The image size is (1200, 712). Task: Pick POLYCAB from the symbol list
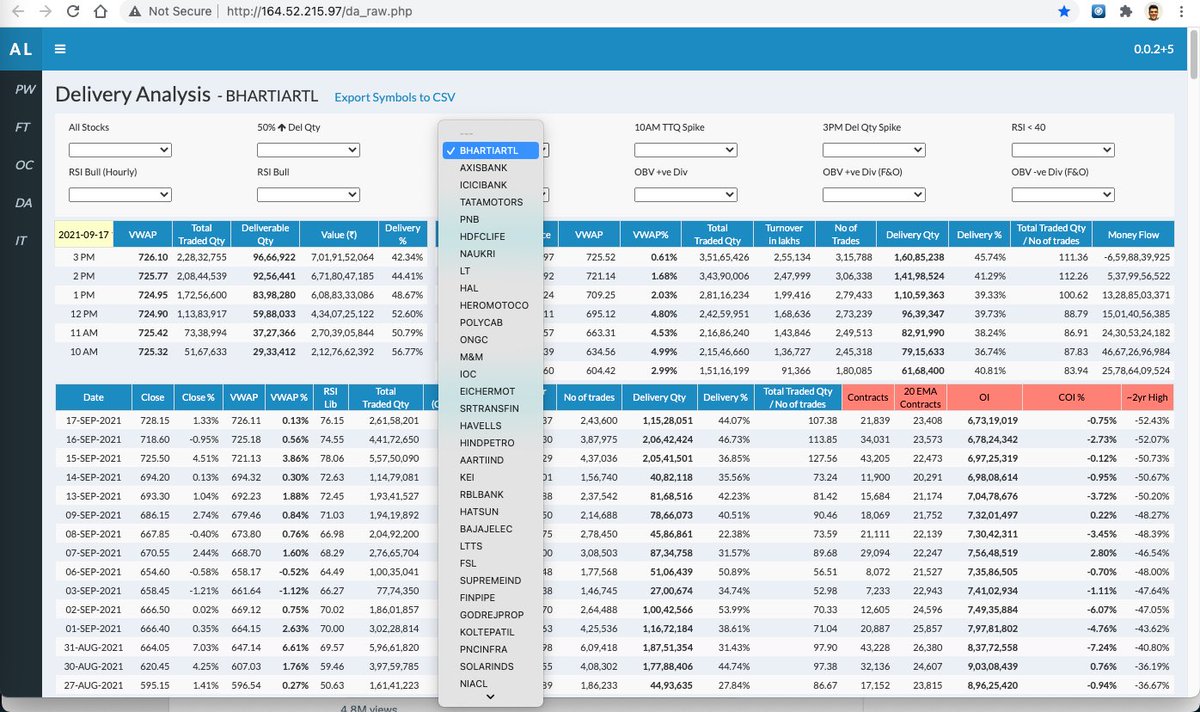(x=491, y=323)
